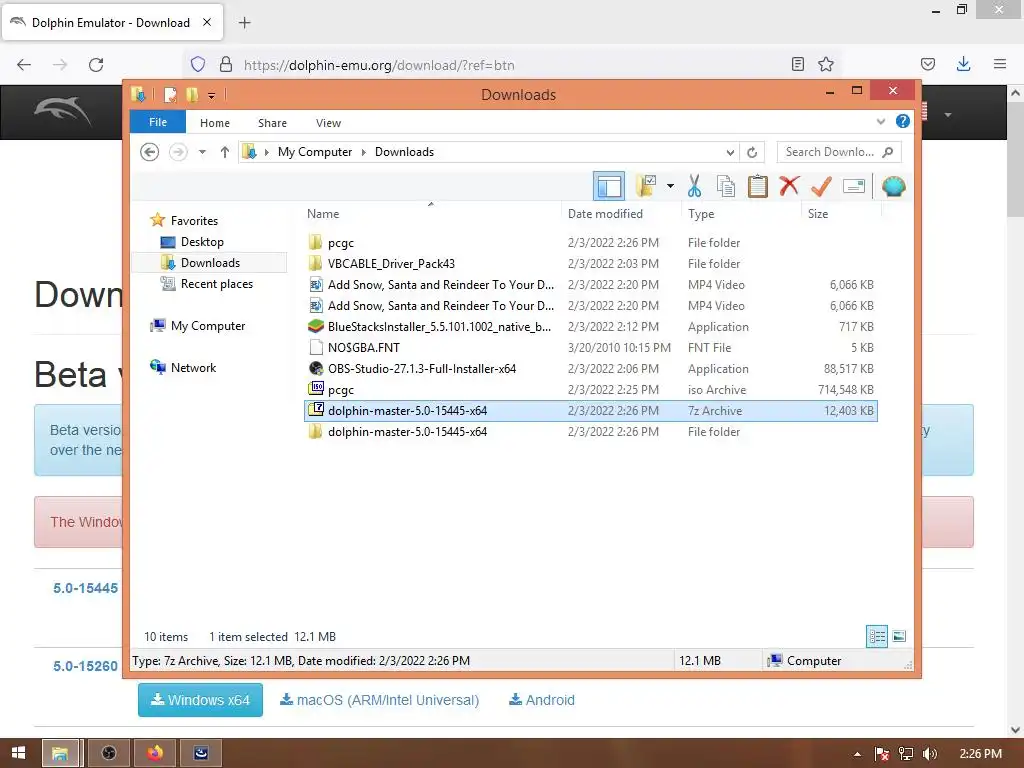This screenshot has width=1024, height=768.
Task: Select the VBCABLE_Driver_Pack43 folder
Action: click(x=590, y=264)
